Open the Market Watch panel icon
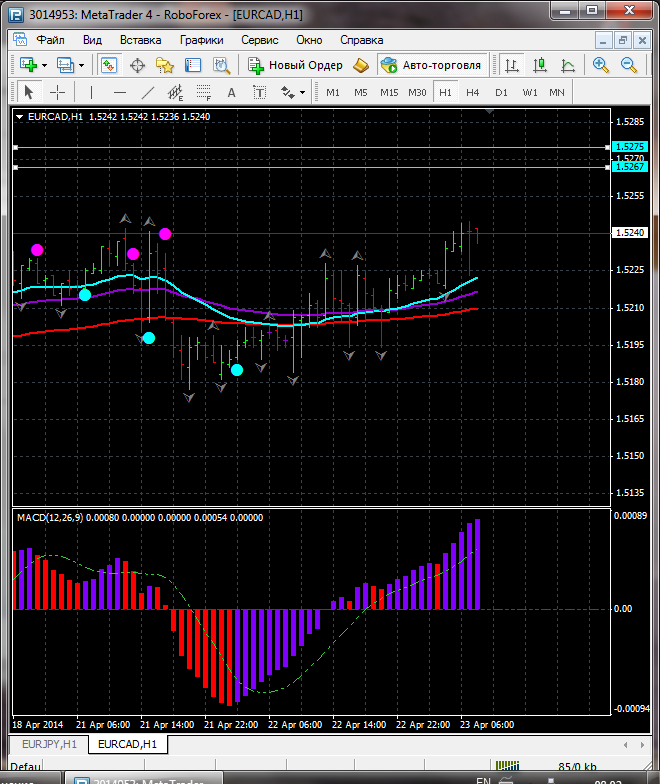 [109, 65]
